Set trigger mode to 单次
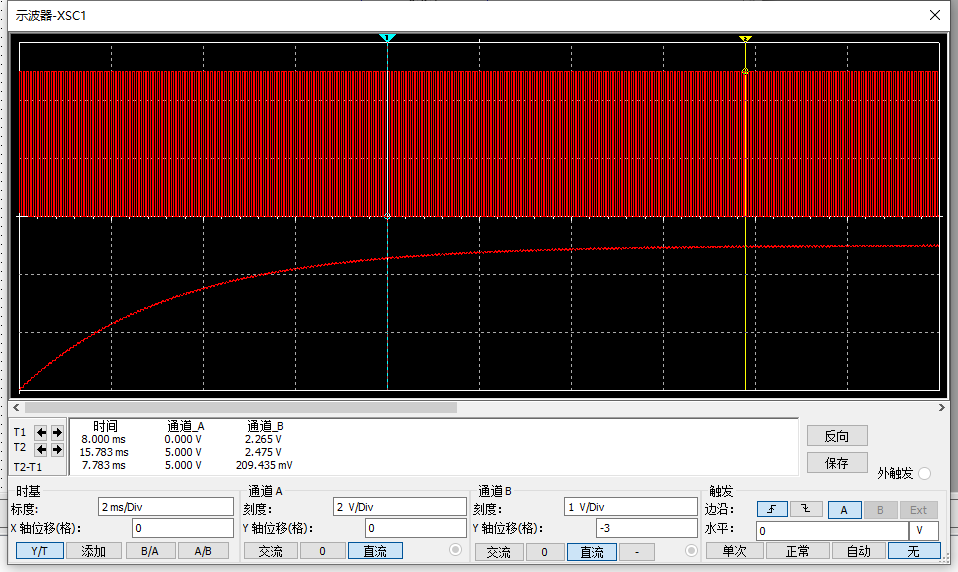 click(734, 551)
